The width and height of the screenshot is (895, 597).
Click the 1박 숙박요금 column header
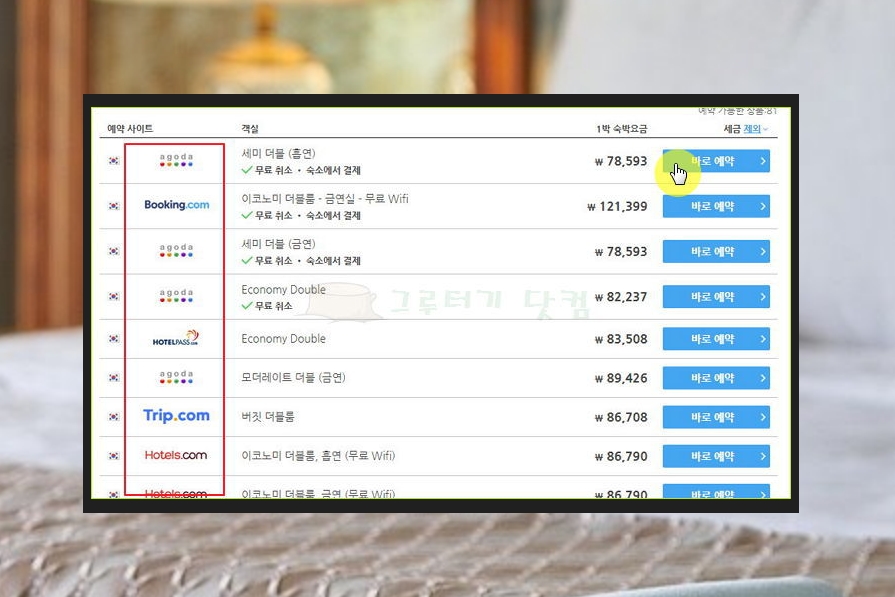click(x=622, y=128)
